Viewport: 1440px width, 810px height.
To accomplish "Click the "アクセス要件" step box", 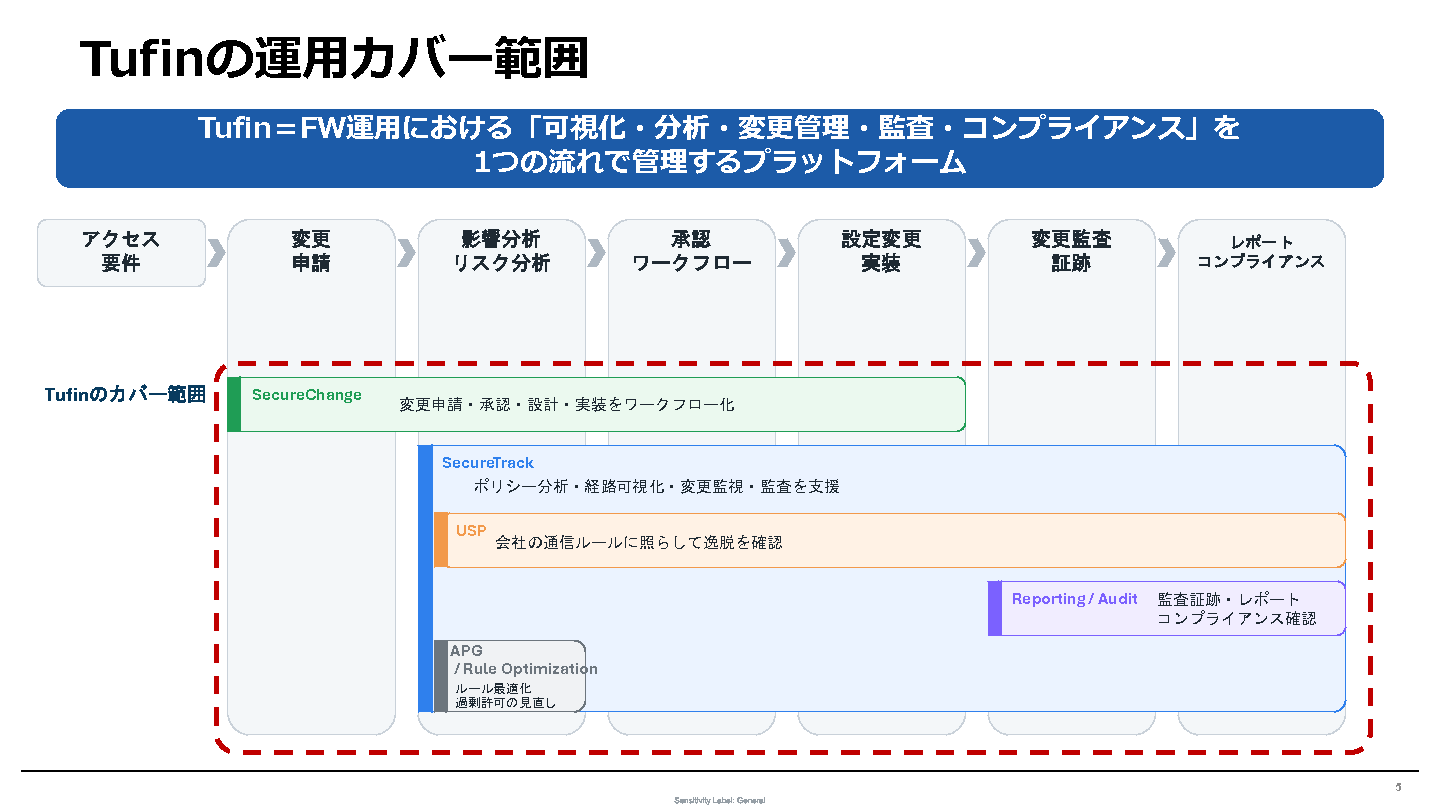I will pos(121,253).
